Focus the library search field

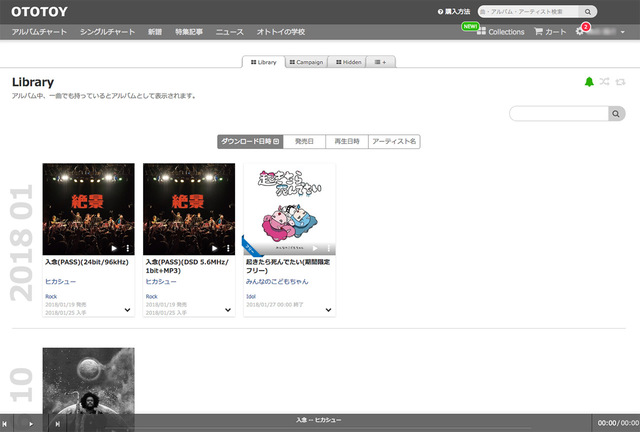click(559, 114)
